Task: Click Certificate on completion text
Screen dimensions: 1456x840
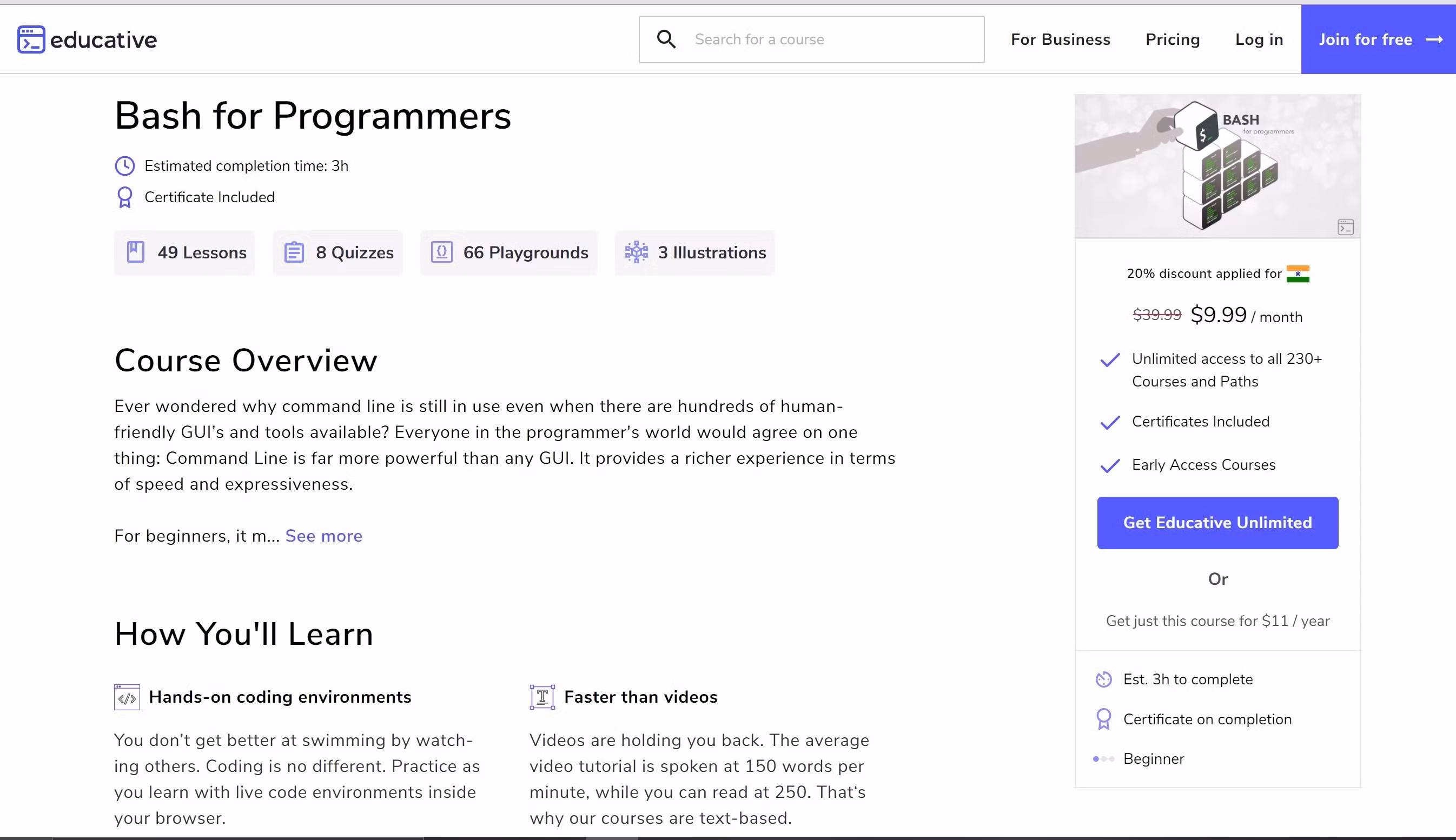Action: (x=1207, y=719)
